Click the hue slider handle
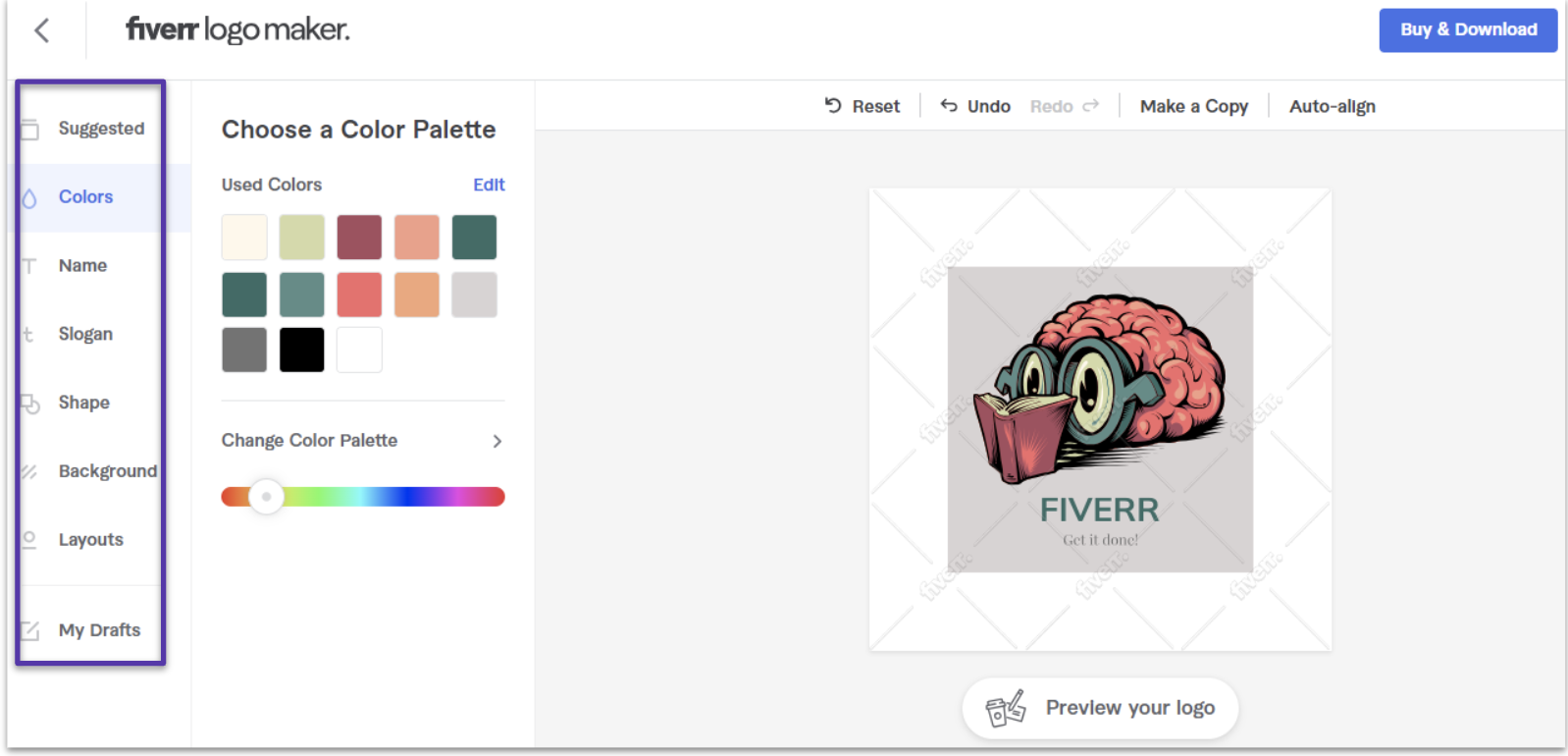The height and width of the screenshot is (756, 1568). [x=266, y=497]
